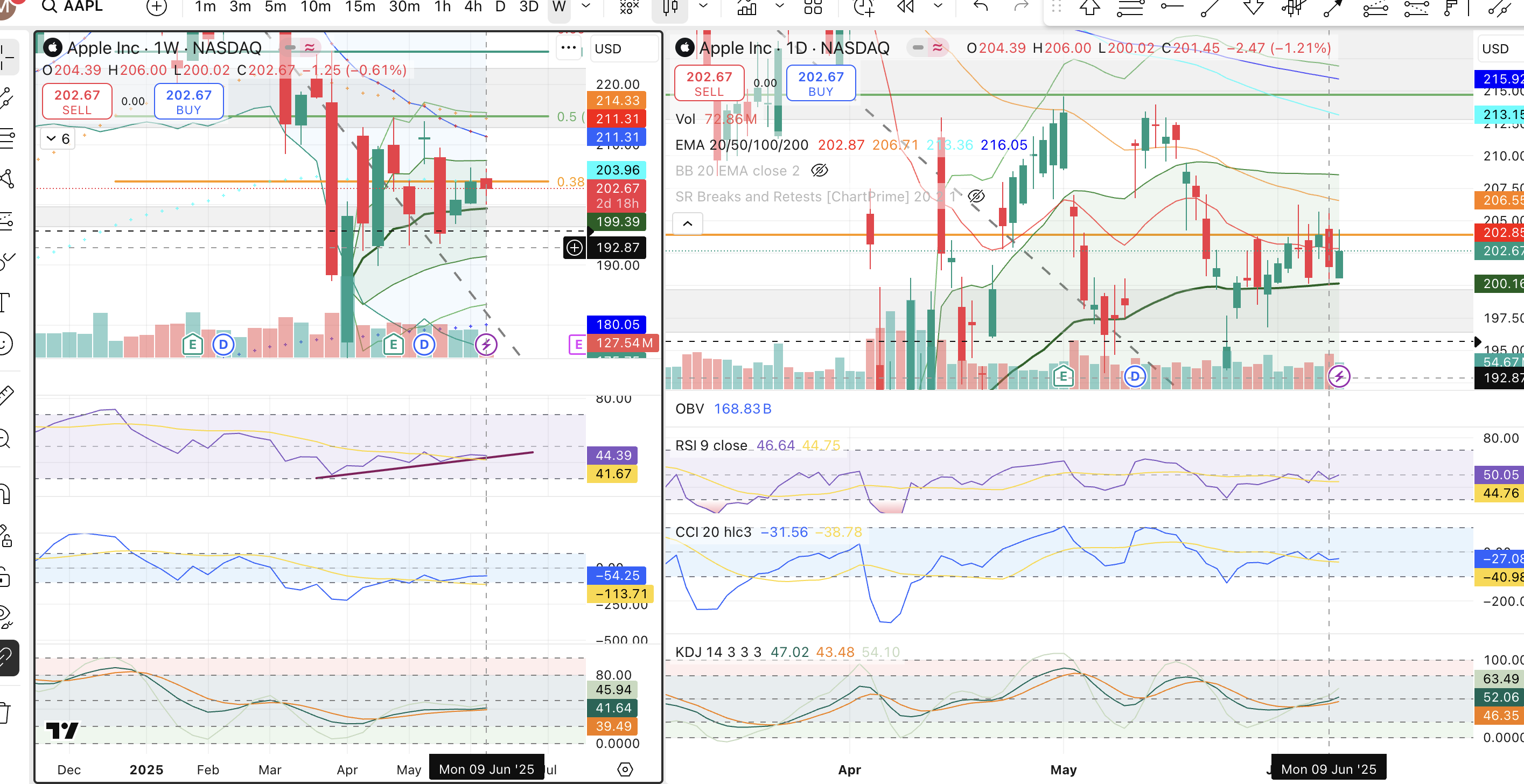The image size is (1524, 784).
Task: Select the crosshair cursor tool in left sidebar
Action: (x=7, y=58)
